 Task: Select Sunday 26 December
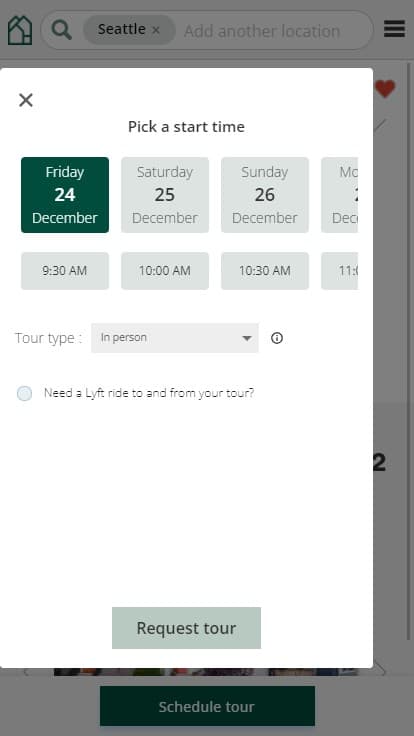click(265, 195)
